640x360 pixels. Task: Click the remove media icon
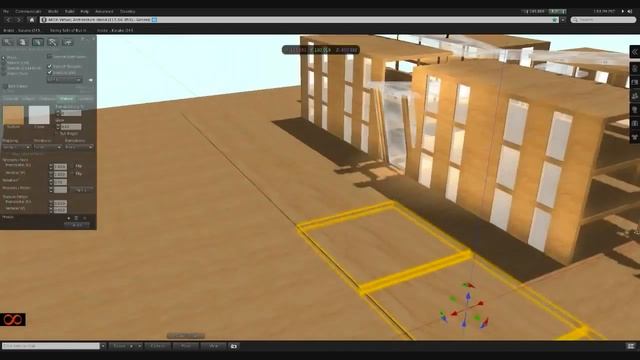76,218
